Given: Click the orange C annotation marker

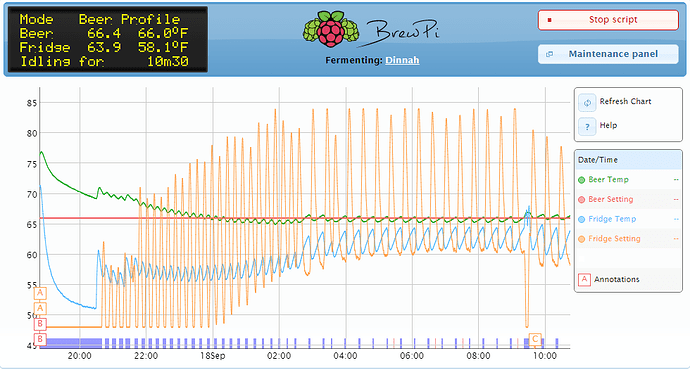Looking at the screenshot, I should (535, 339).
